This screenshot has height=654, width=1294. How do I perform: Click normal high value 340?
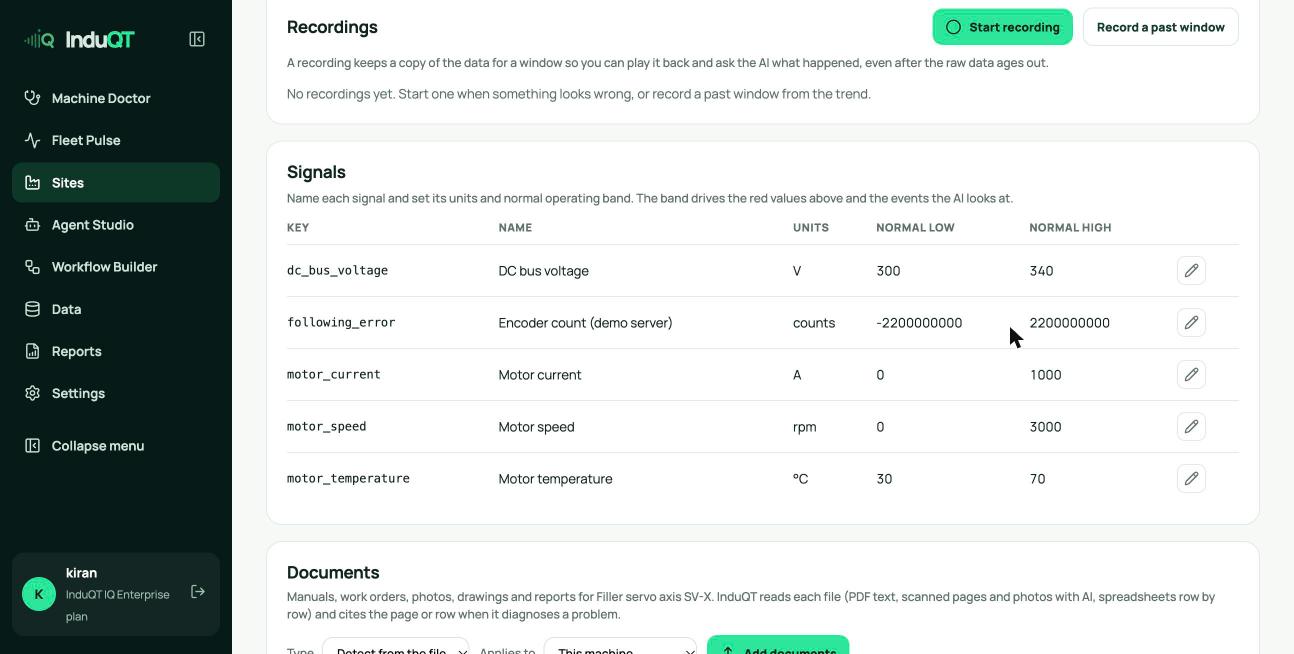tap(1041, 271)
